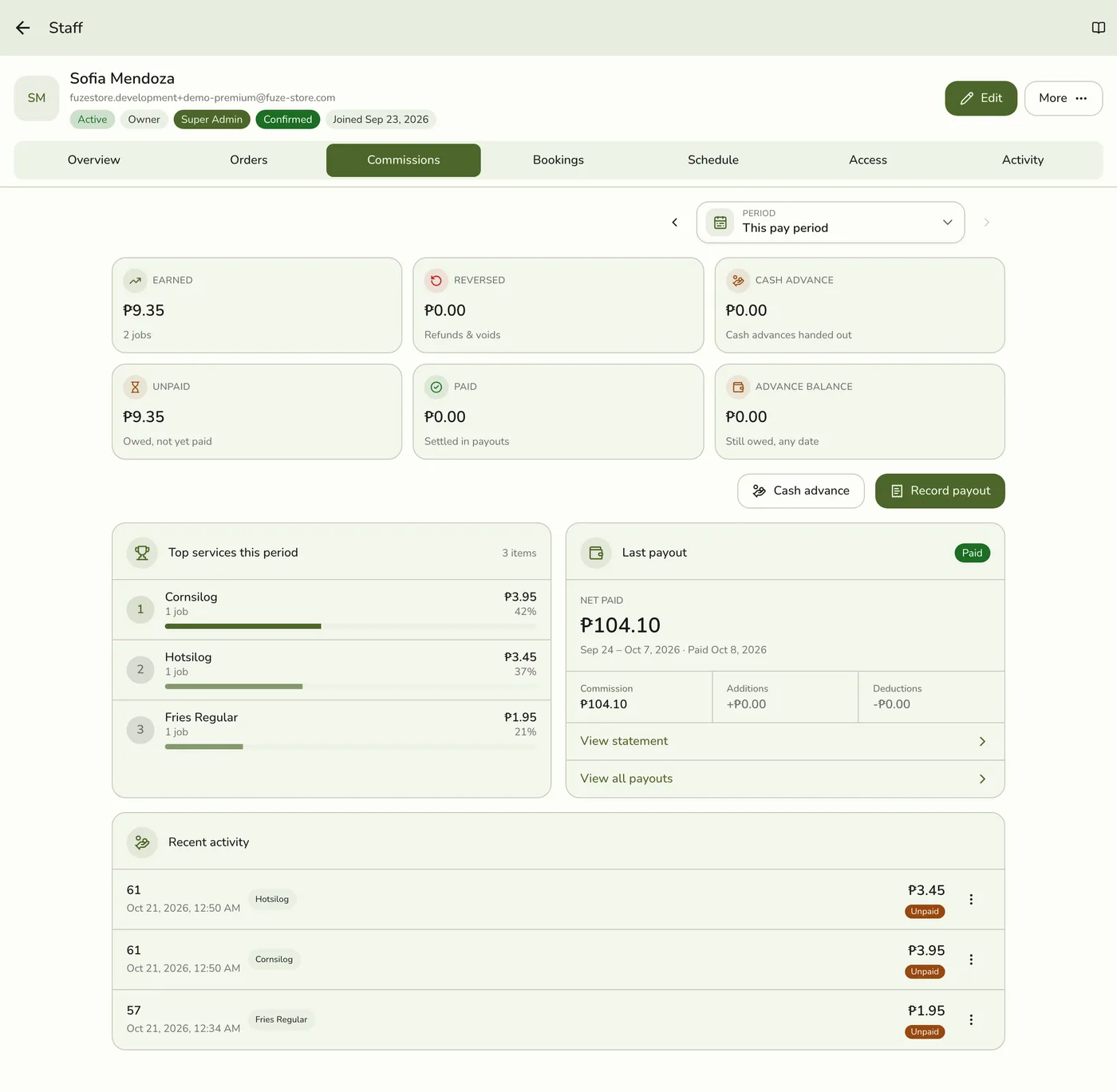Image resolution: width=1117 pixels, height=1092 pixels.
Task: Open the book icon in header
Action: pos(1099,28)
